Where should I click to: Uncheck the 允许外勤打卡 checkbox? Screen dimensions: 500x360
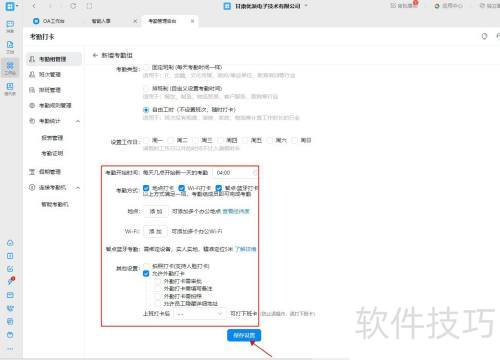146,274
